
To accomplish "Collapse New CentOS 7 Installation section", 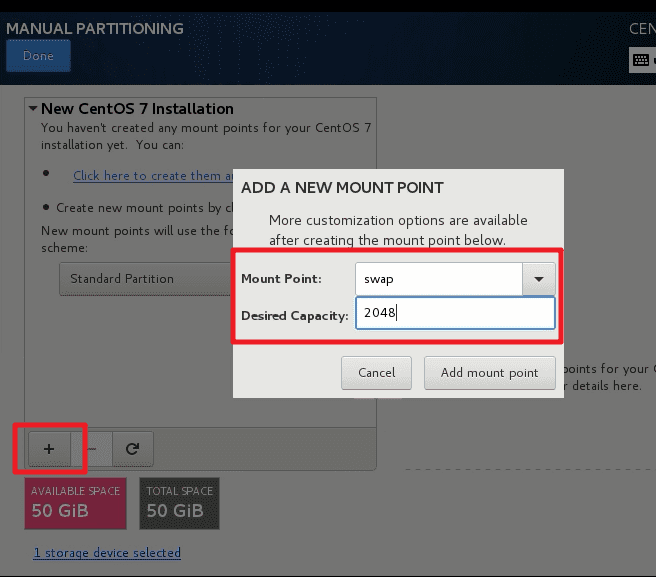I will pos(33,109).
